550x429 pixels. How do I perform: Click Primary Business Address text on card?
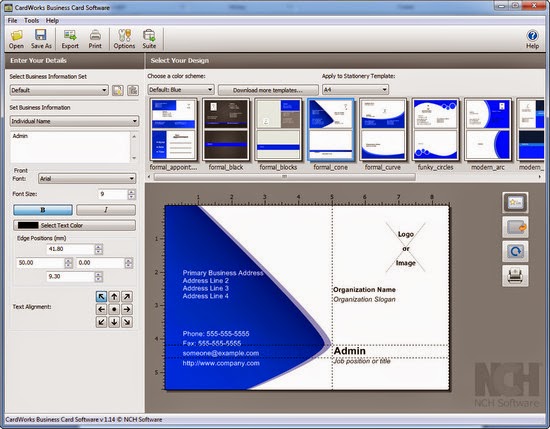pyautogui.click(x=223, y=273)
